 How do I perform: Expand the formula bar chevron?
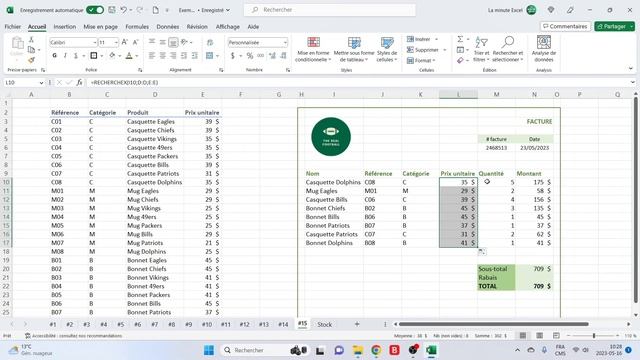pos(633,82)
